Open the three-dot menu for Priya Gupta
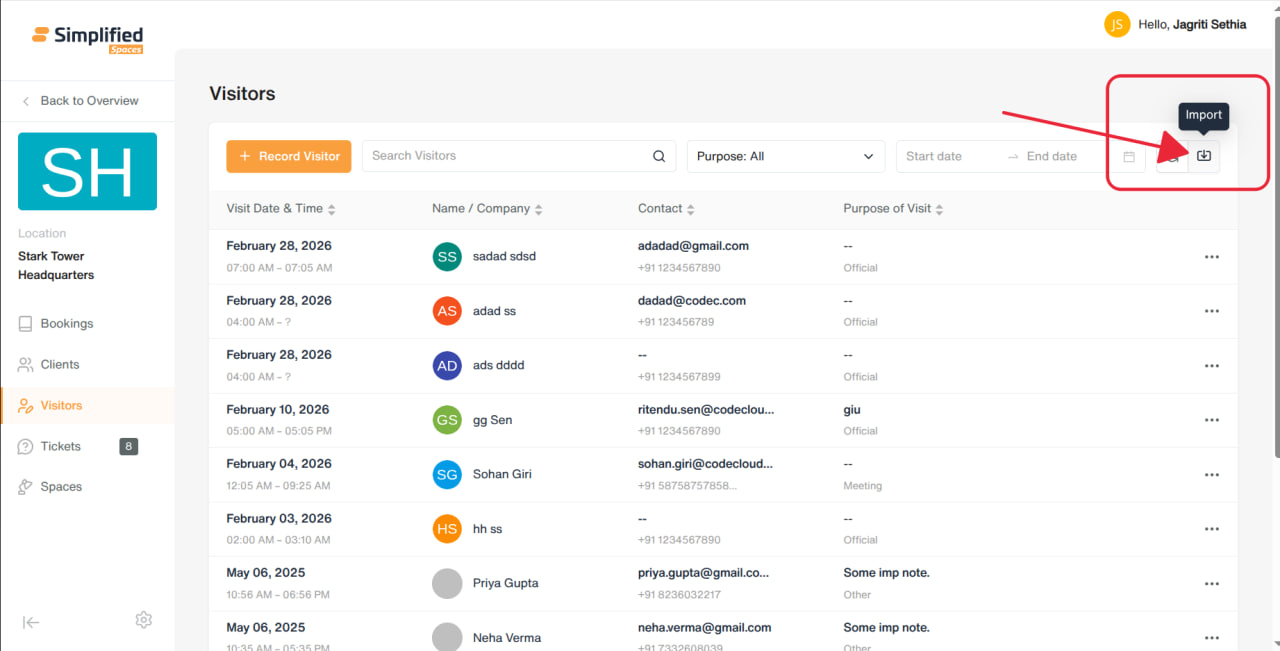The width and height of the screenshot is (1280, 651). (1212, 584)
